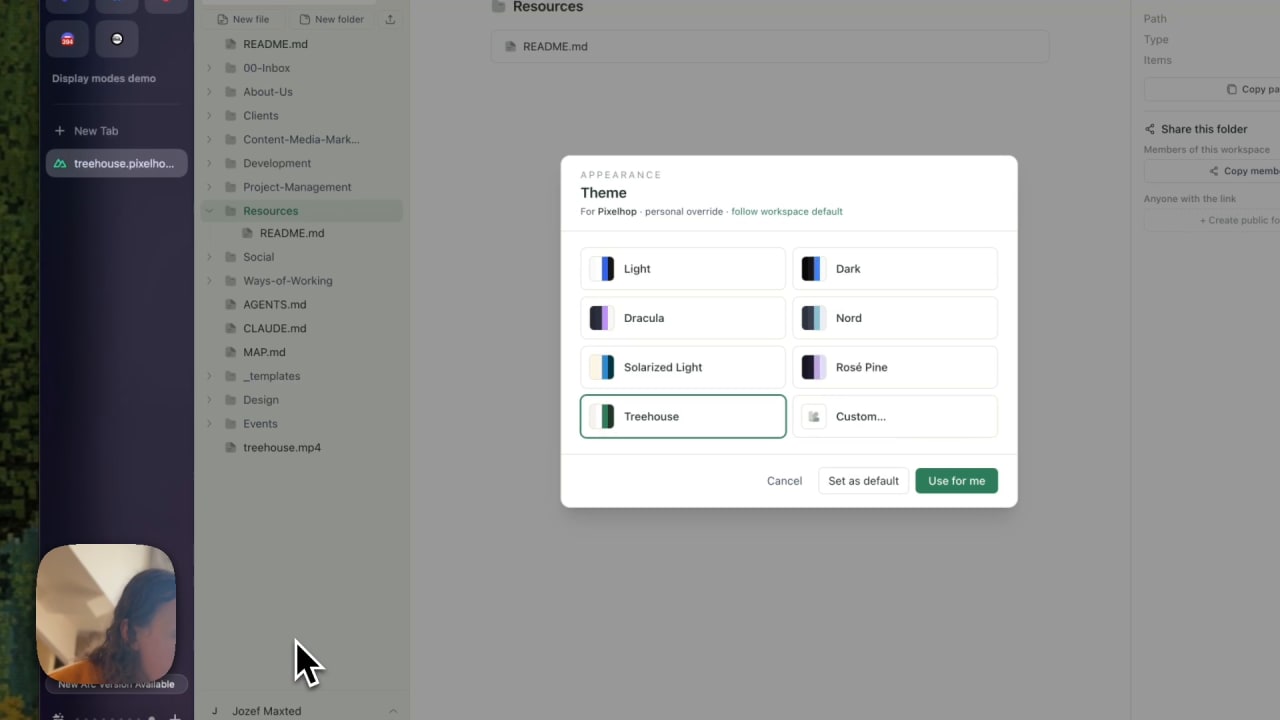Click the Share this folder icon
This screenshot has width=1280, height=720.
pos(1150,130)
